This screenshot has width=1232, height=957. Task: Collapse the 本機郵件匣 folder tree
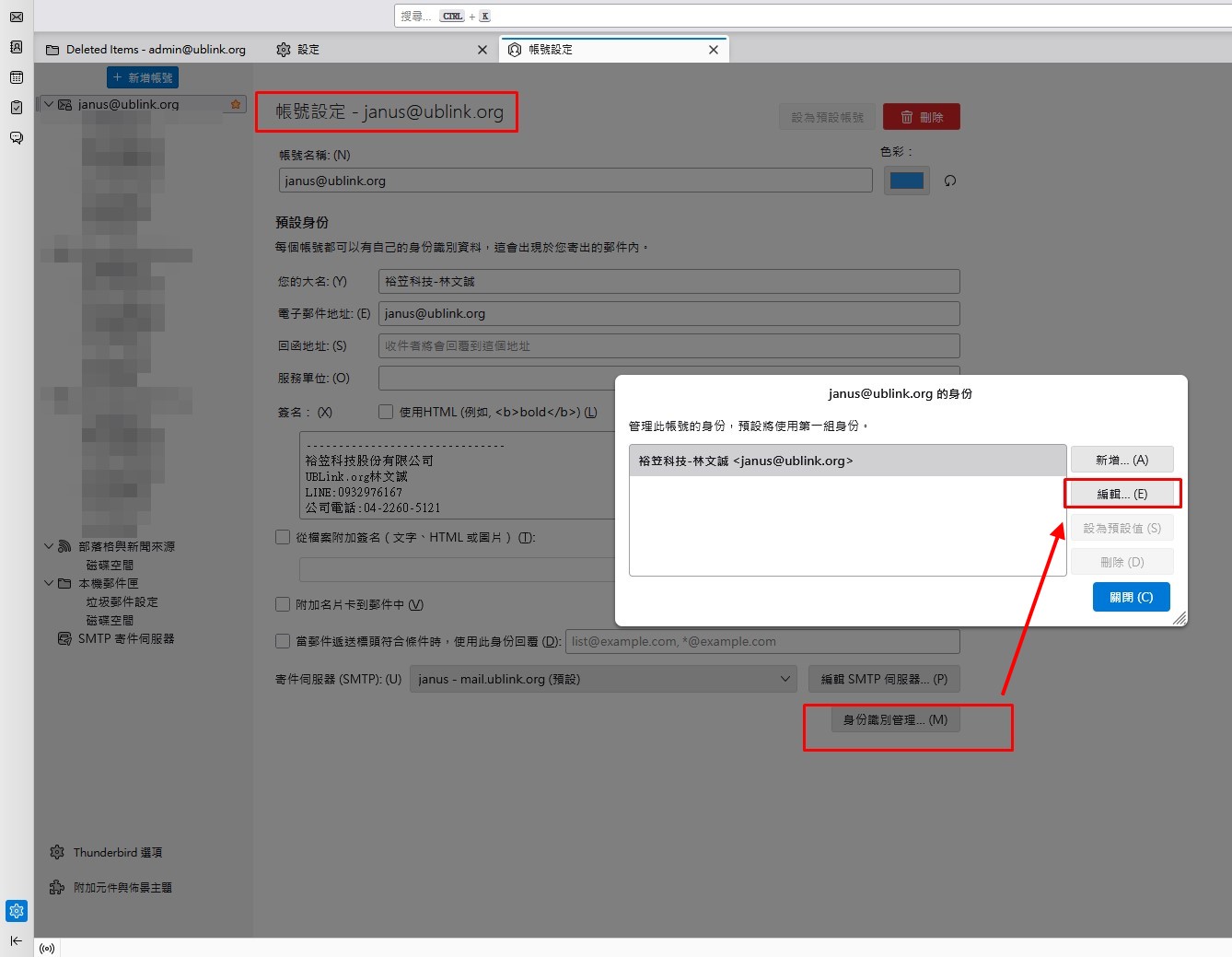click(49, 583)
